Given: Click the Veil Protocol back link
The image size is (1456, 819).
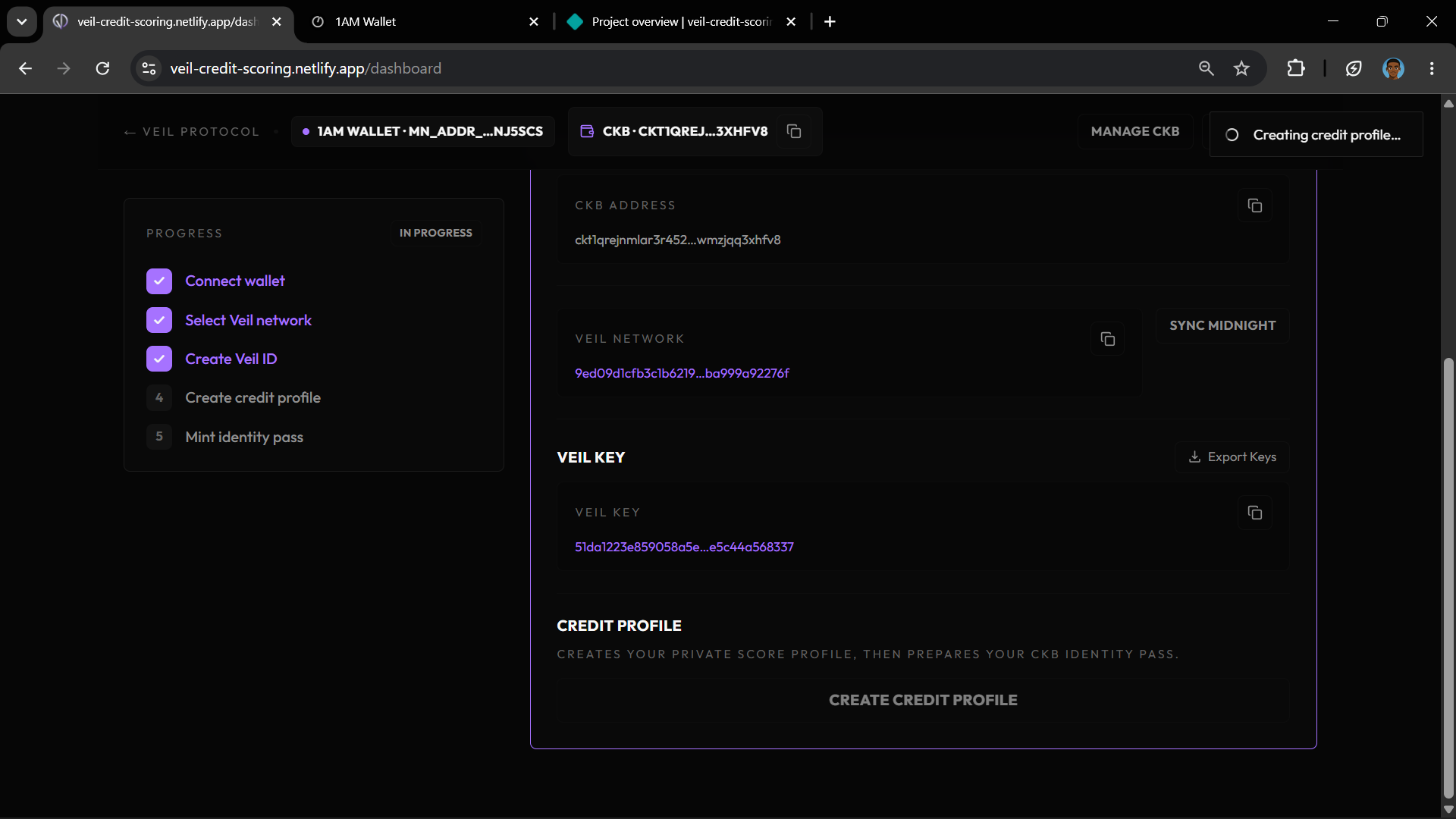Looking at the screenshot, I should pyautogui.click(x=191, y=131).
